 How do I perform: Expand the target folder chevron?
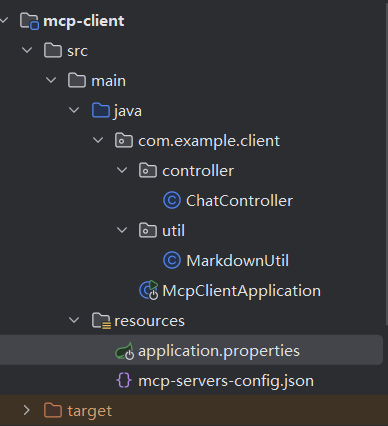(x=27, y=410)
